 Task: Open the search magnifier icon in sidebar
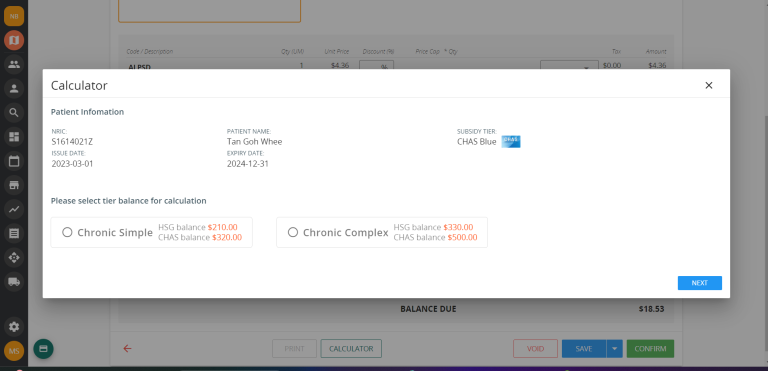[x=14, y=113]
